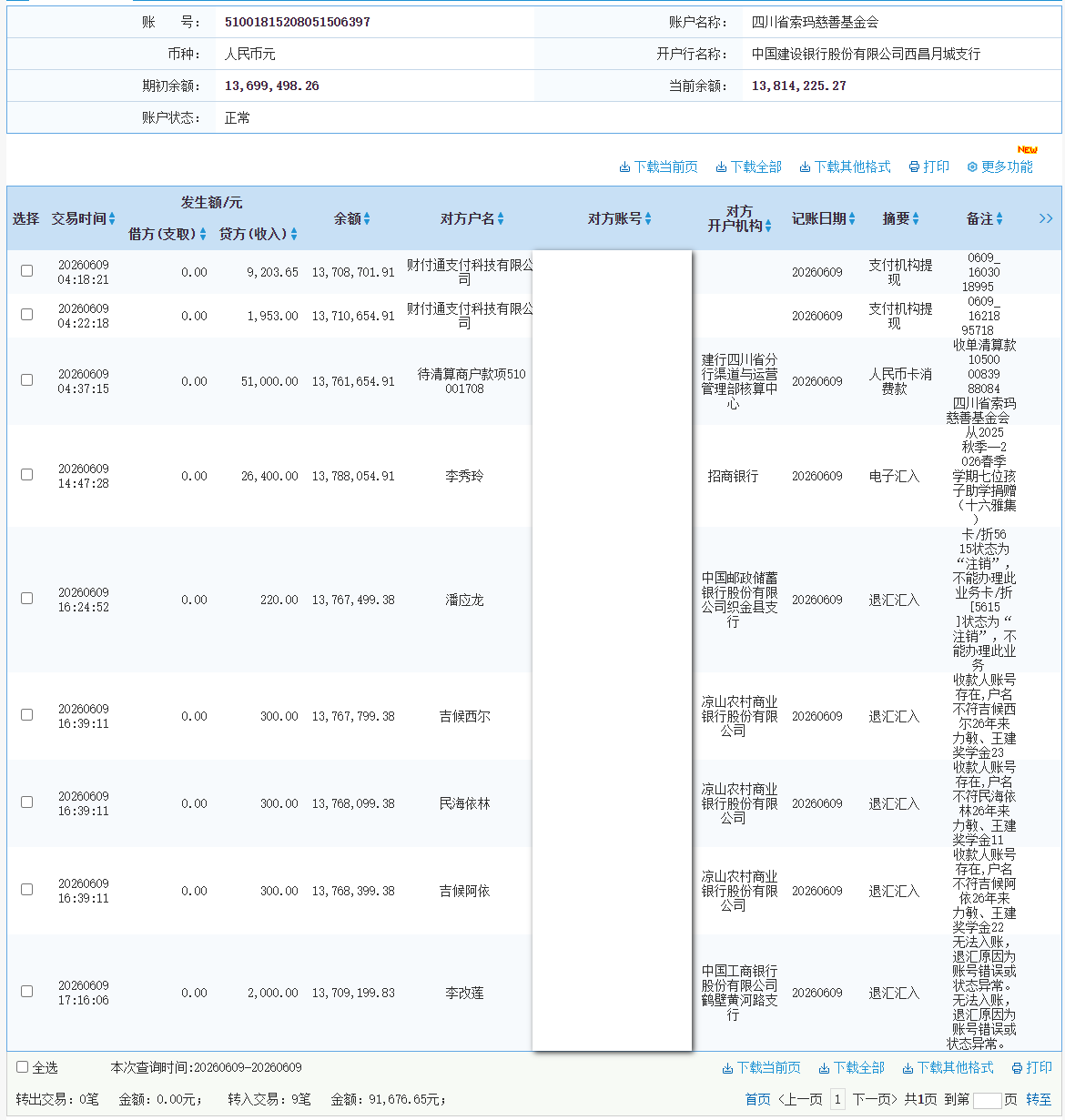Toggle the 全选 select-all checkbox
This screenshot has width=1065, height=1120.
point(23,1066)
